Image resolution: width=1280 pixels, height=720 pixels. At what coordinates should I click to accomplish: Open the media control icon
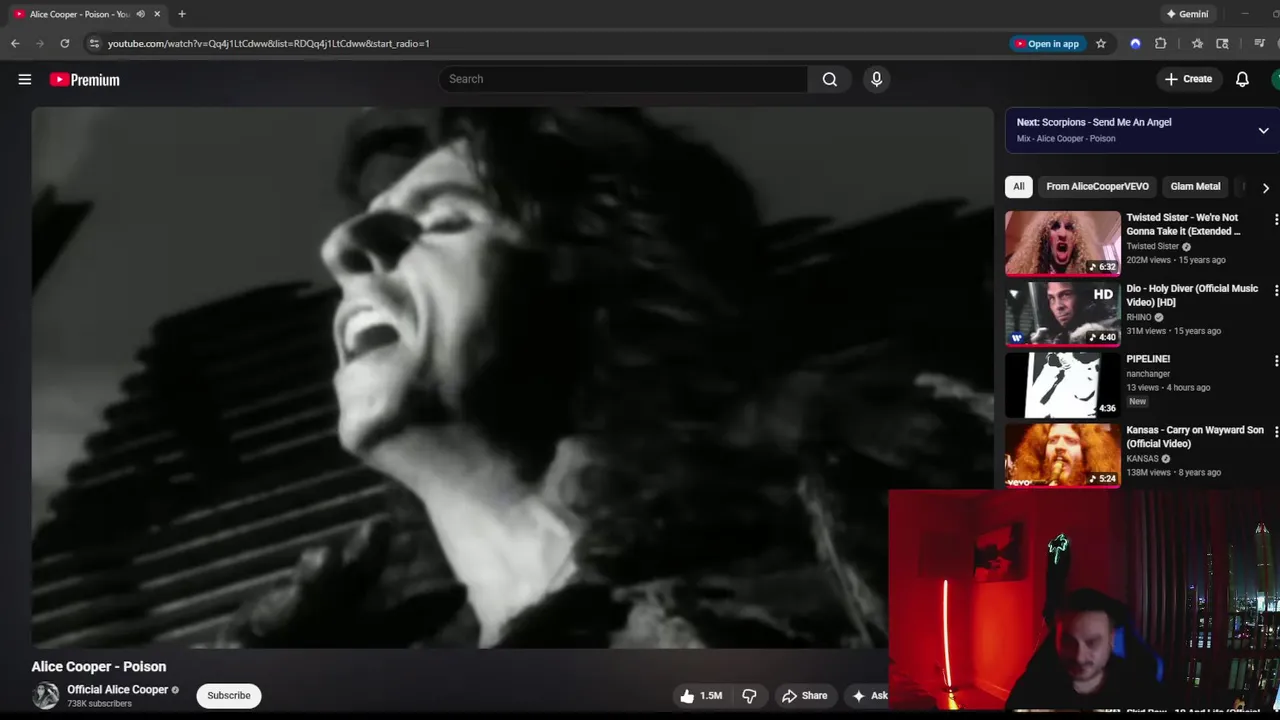click(1259, 44)
